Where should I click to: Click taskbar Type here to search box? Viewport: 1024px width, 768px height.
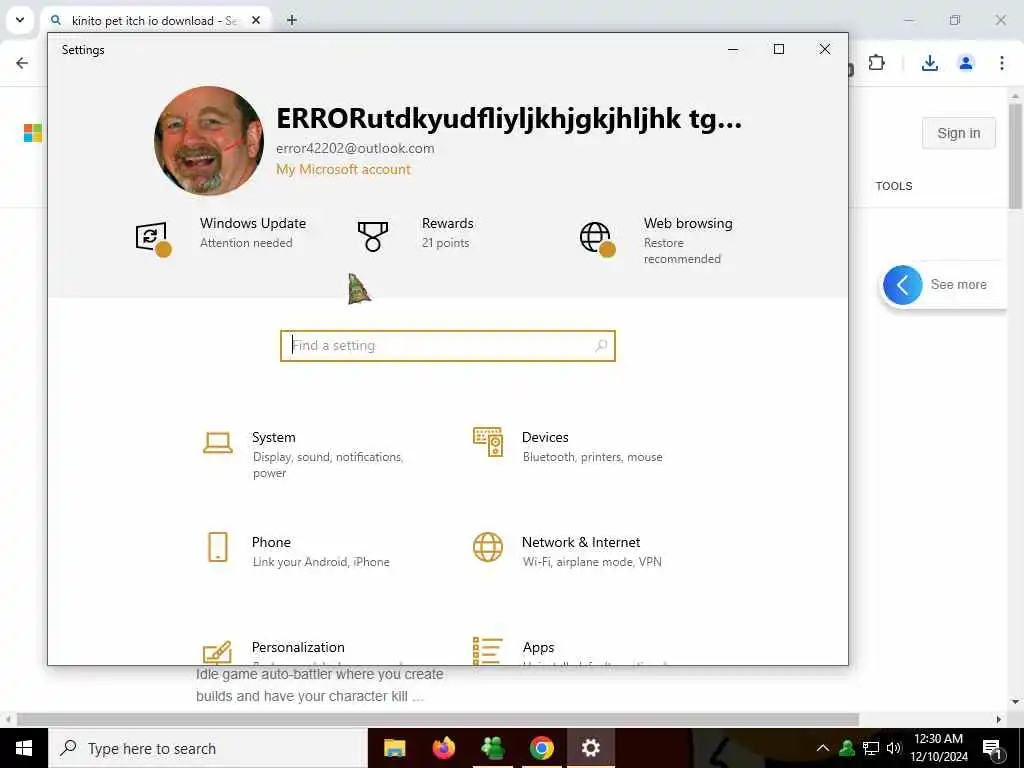coord(208,748)
